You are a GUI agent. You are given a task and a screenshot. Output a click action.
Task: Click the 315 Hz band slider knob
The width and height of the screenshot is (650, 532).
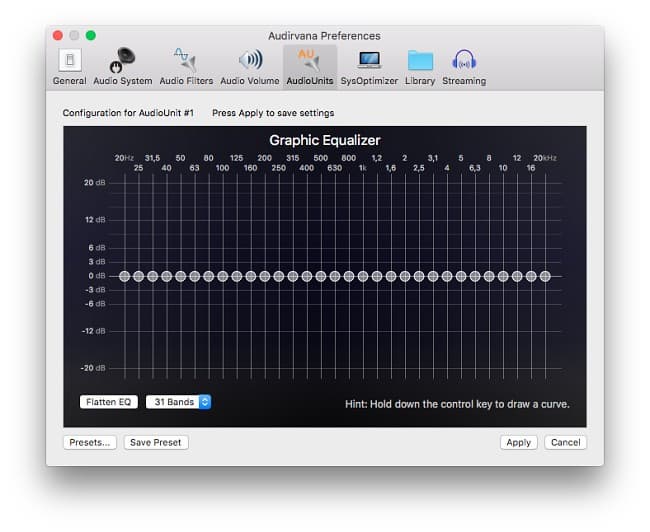(x=293, y=276)
